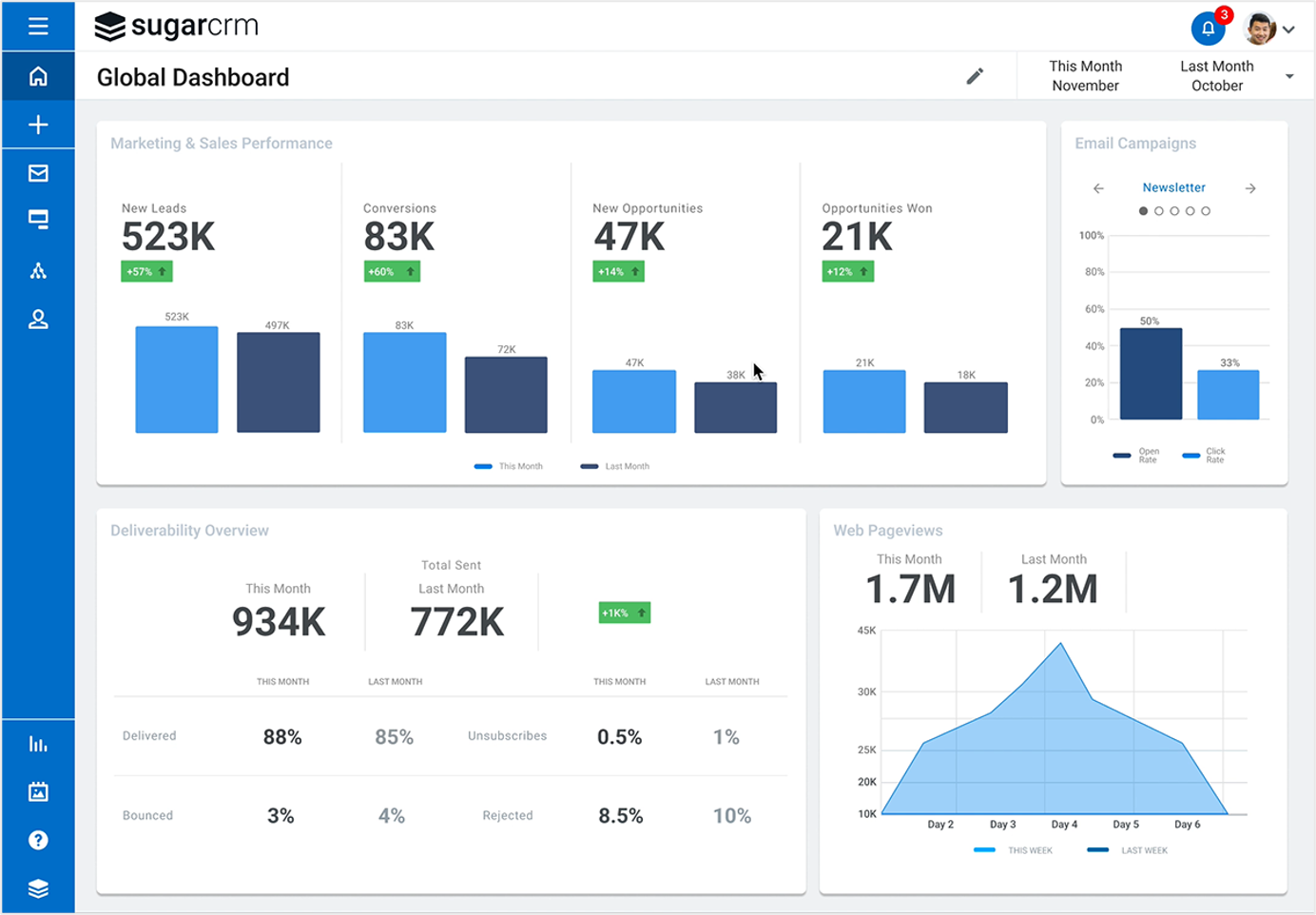Open the email envelope icon in sidebar
Viewport: 1316px width, 915px height.
38,173
